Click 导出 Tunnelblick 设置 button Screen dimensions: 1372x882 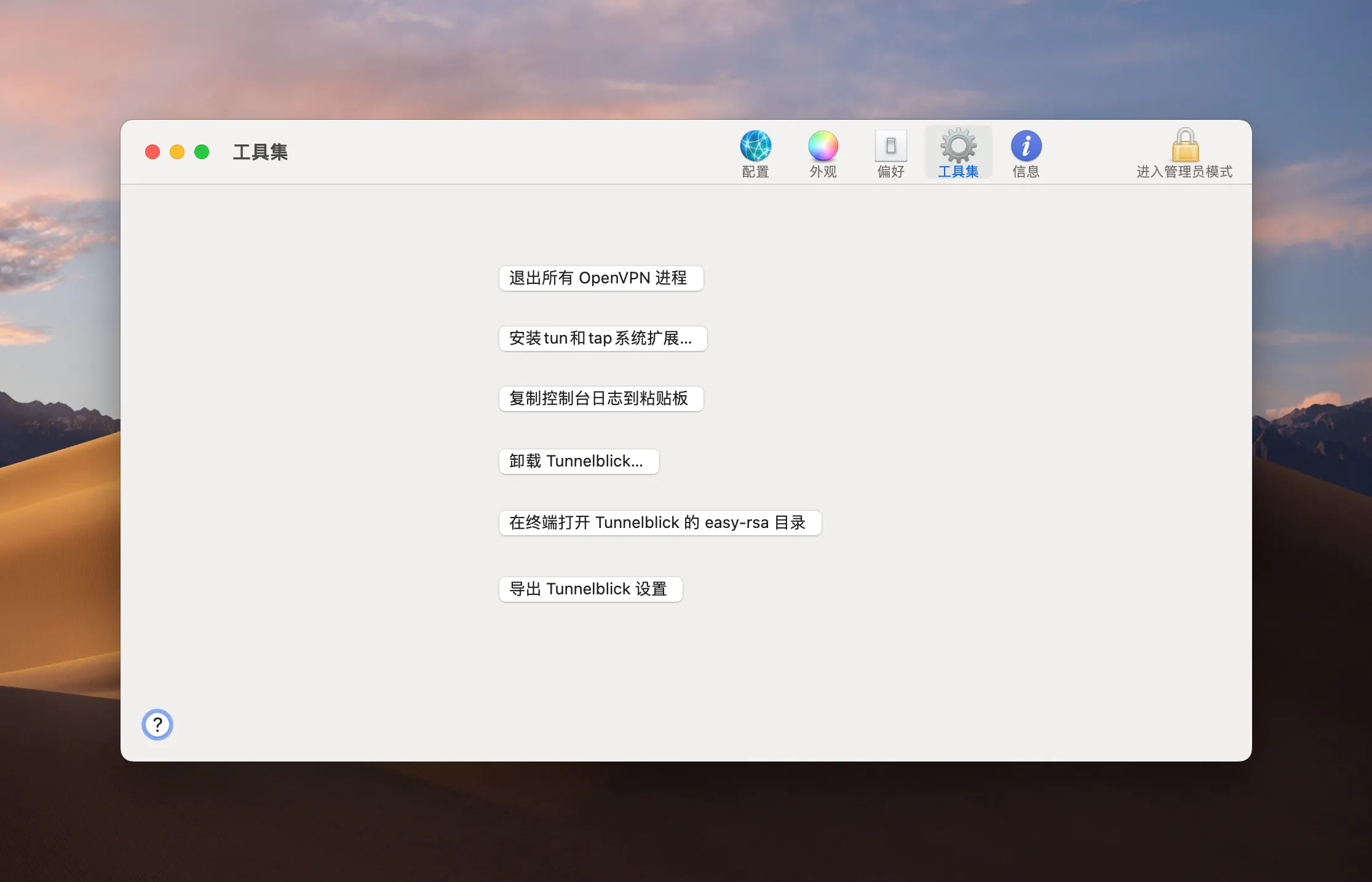(x=590, y=589)
